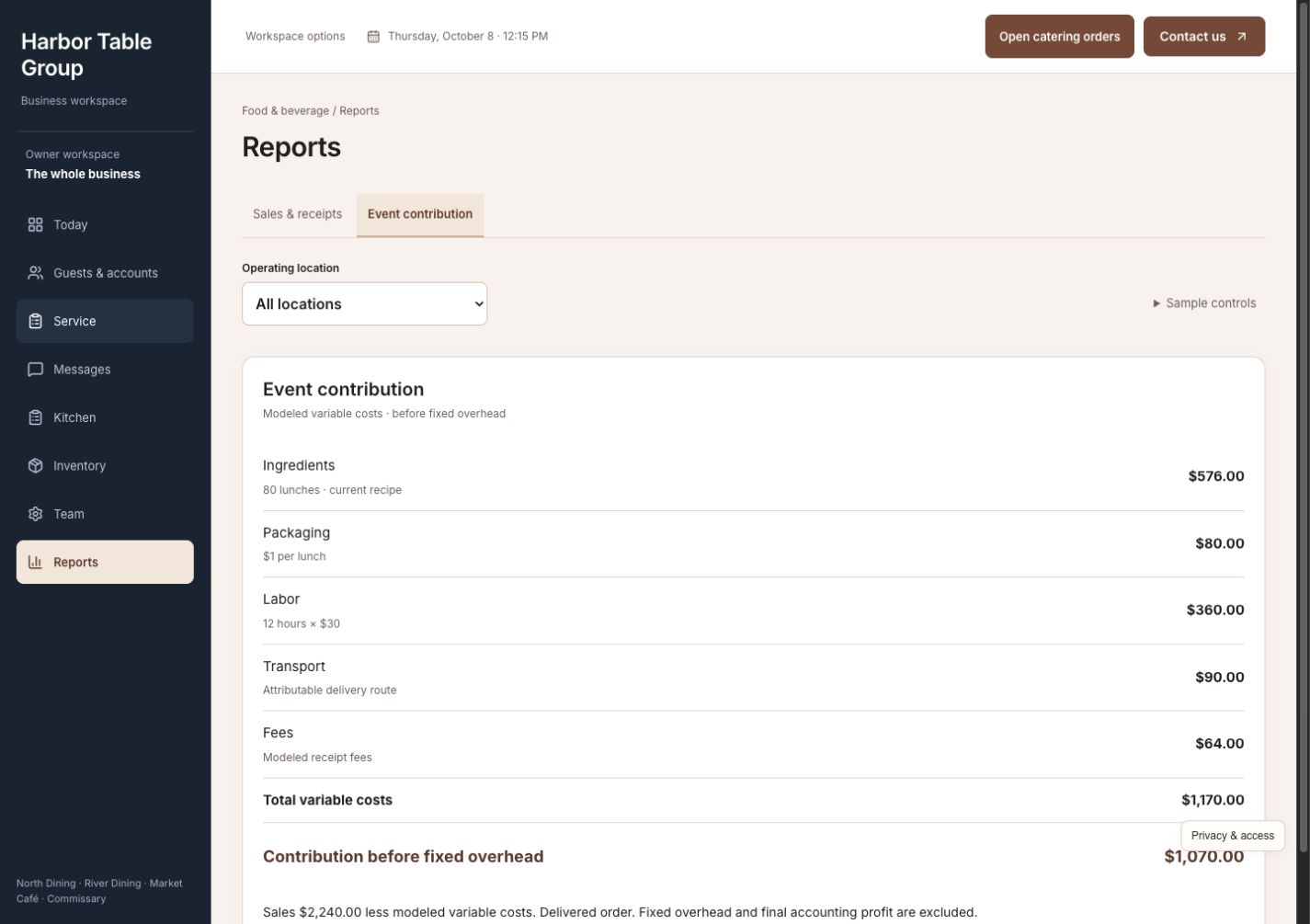Click the Reports bar chart icon

click(x=35, y=562)
